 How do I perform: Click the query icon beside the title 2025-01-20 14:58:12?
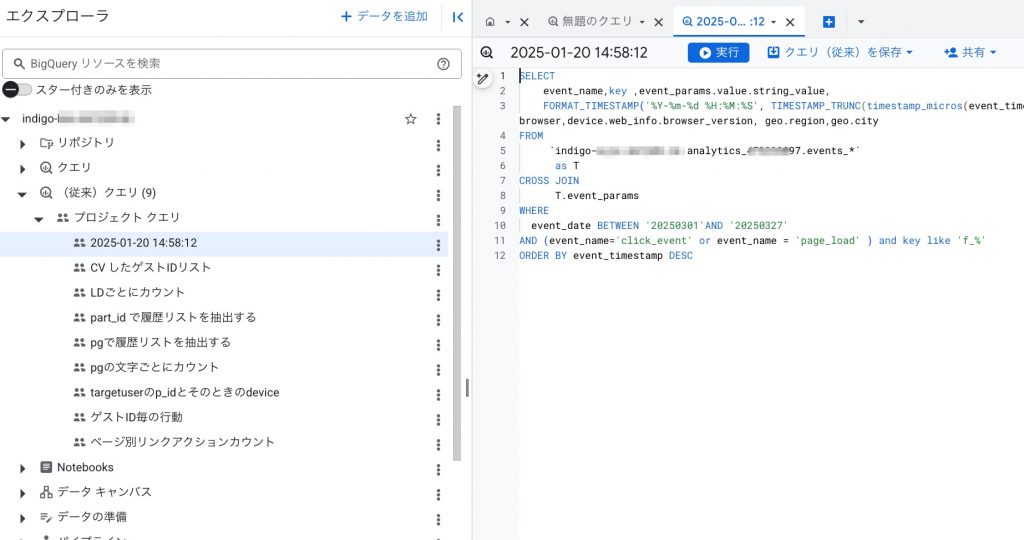pos(487,53)
